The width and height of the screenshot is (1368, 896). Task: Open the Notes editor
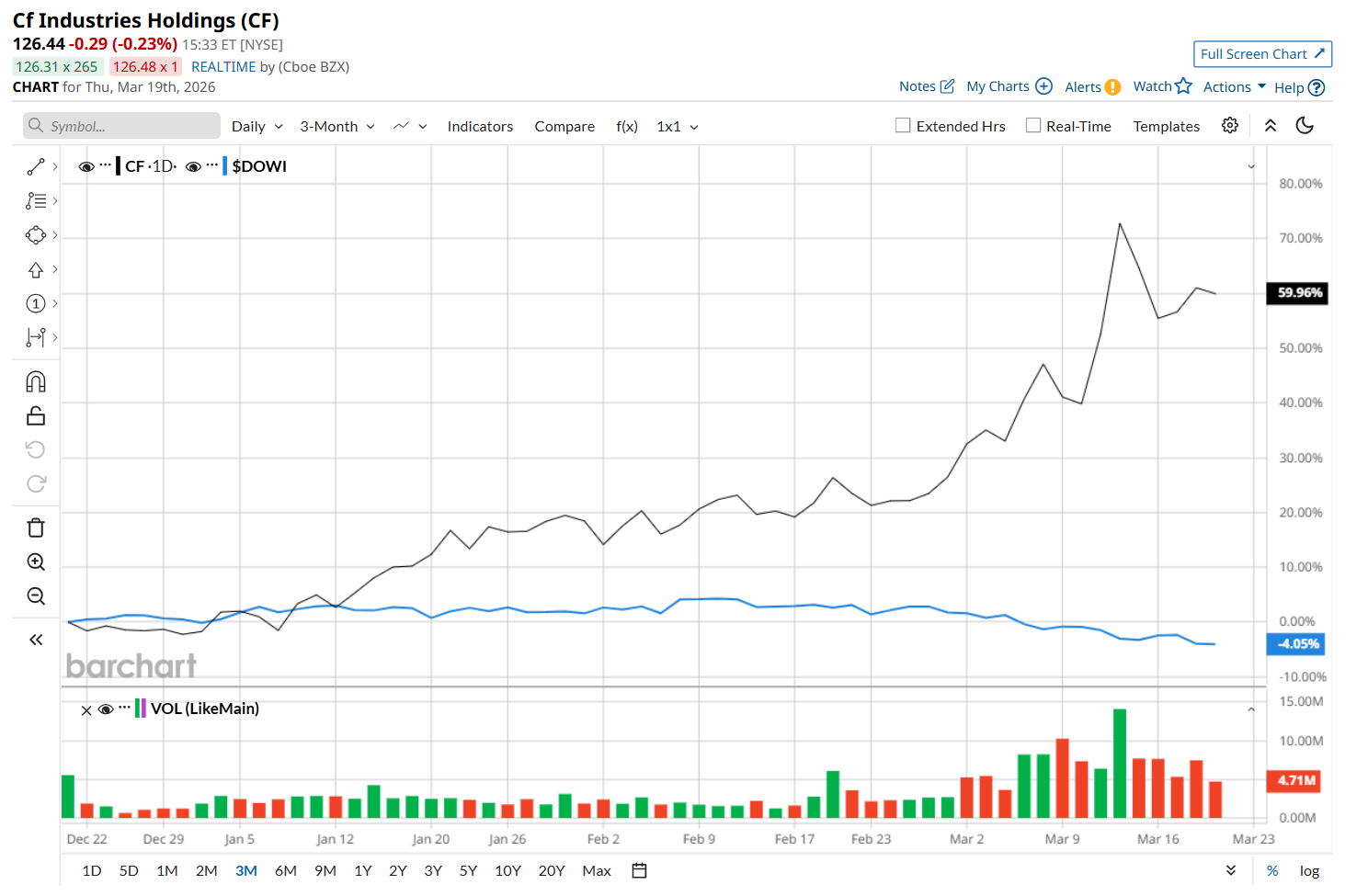pos(927,86)
